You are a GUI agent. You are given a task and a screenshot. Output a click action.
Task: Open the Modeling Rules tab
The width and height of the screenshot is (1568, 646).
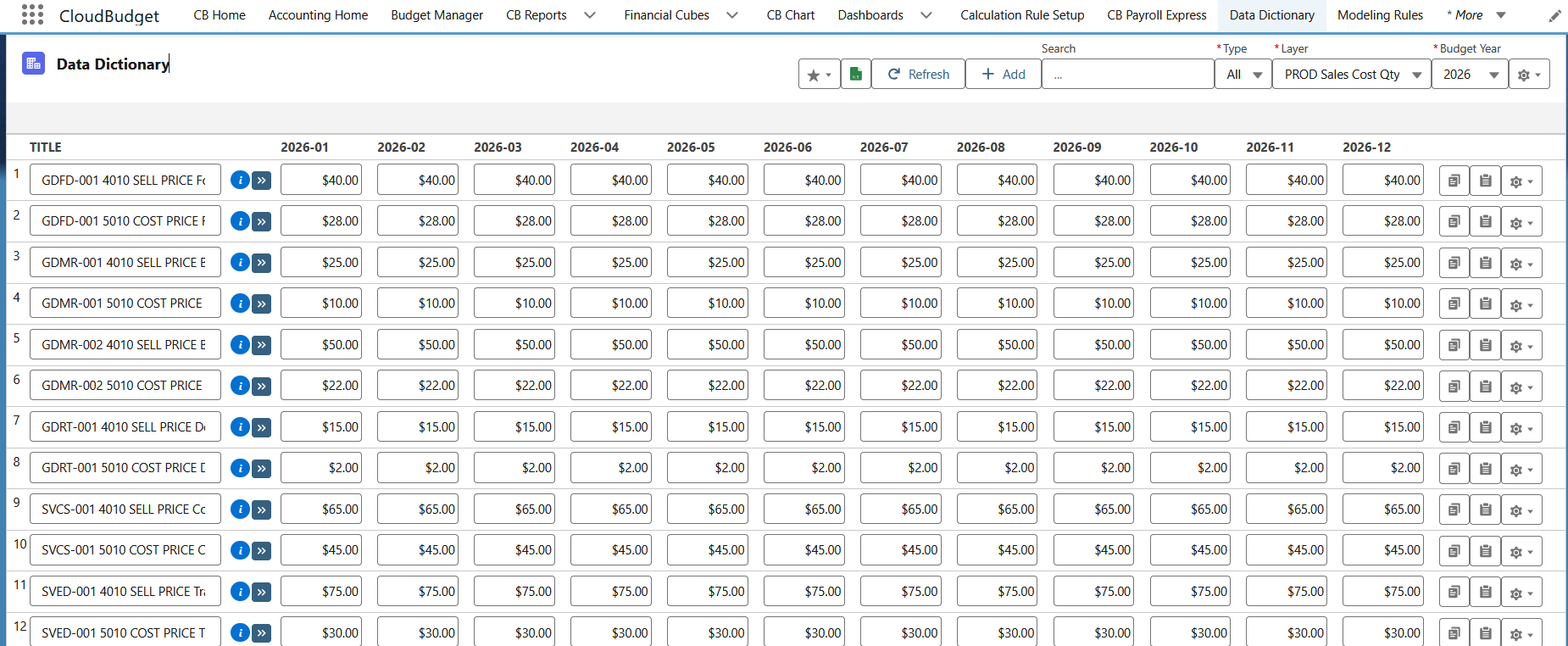1380,15
